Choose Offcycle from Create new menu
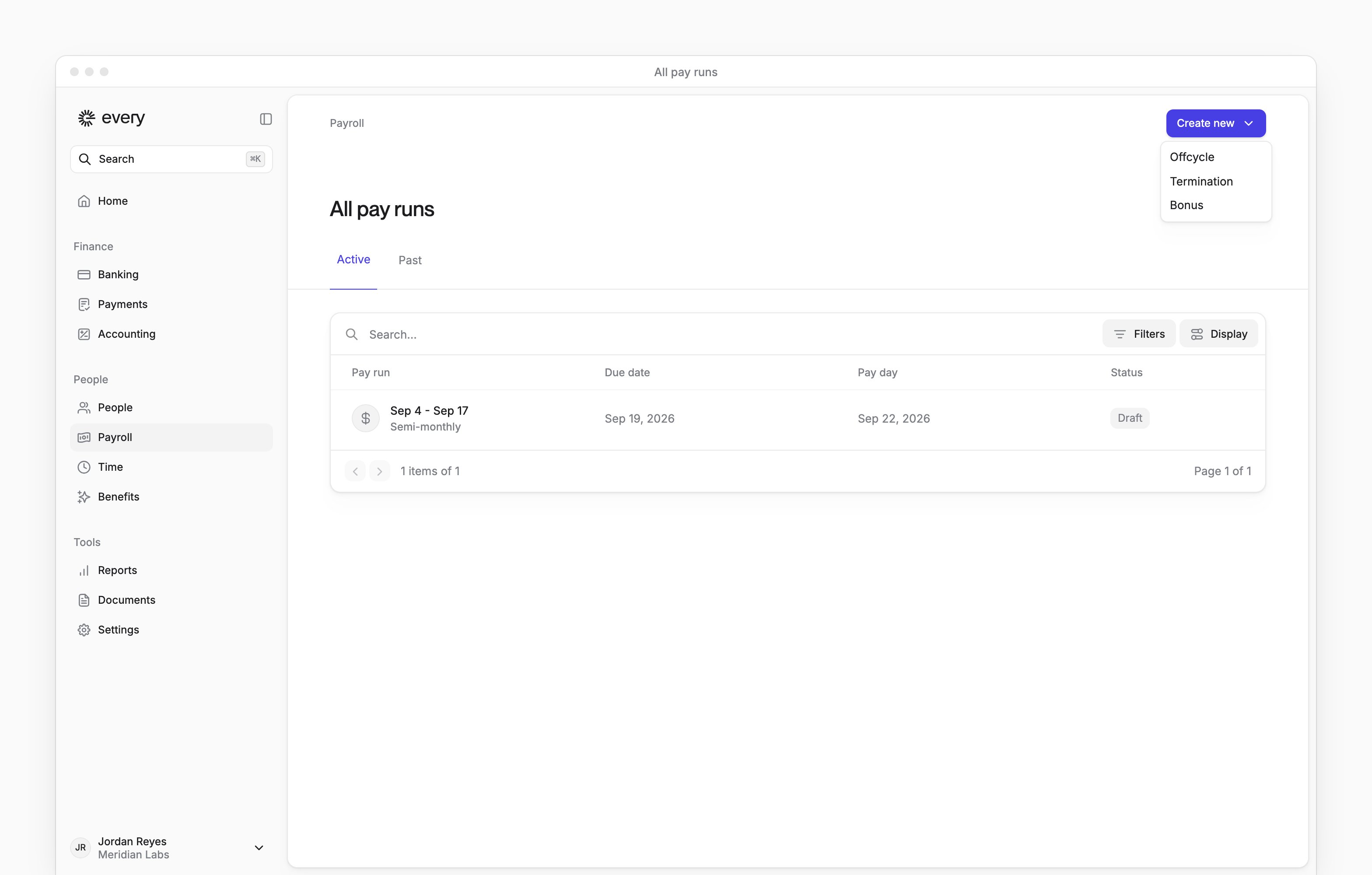The image size is (1372, 875). click(x=1216, y=157)
